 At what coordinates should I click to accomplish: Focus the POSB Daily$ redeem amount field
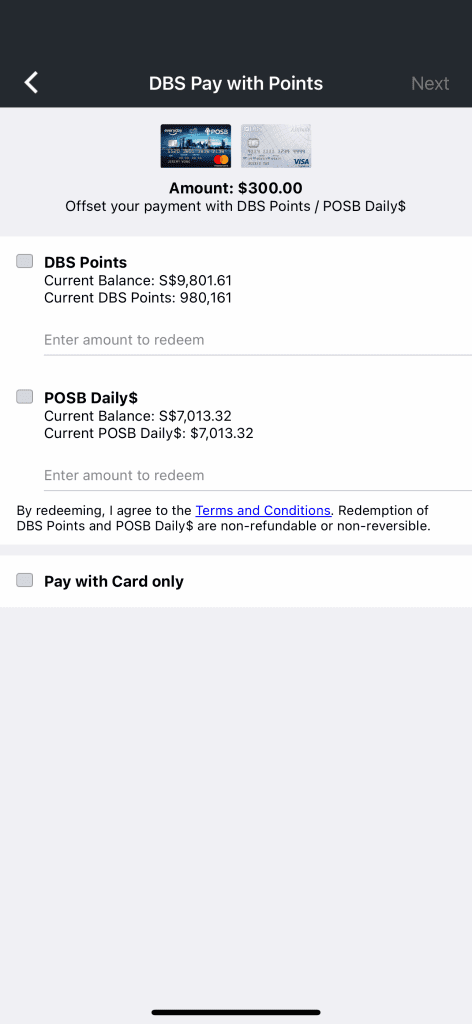pos(258,475)
